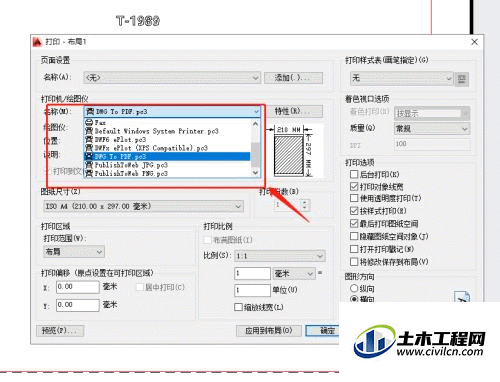Viewport: 500px width, 382px height.
Task: Close the 打印 - 布局1 dialog
Action: tap(475, 42)
